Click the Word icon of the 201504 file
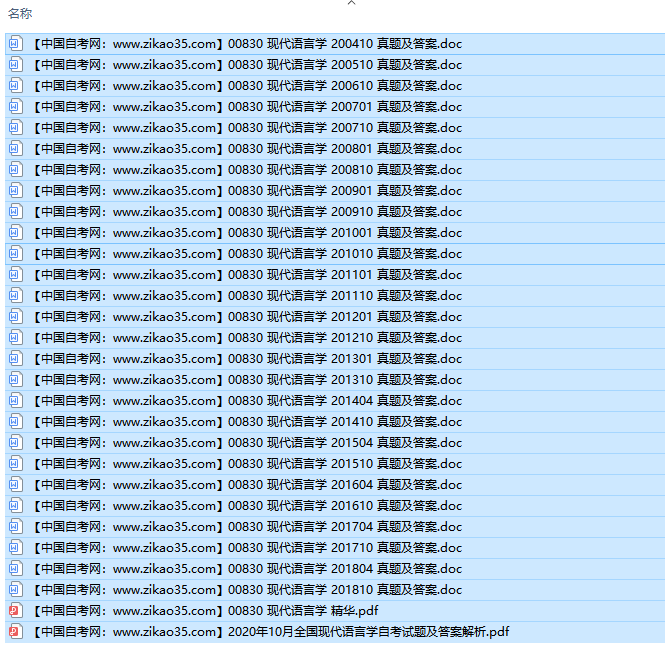 click(16, 443)
